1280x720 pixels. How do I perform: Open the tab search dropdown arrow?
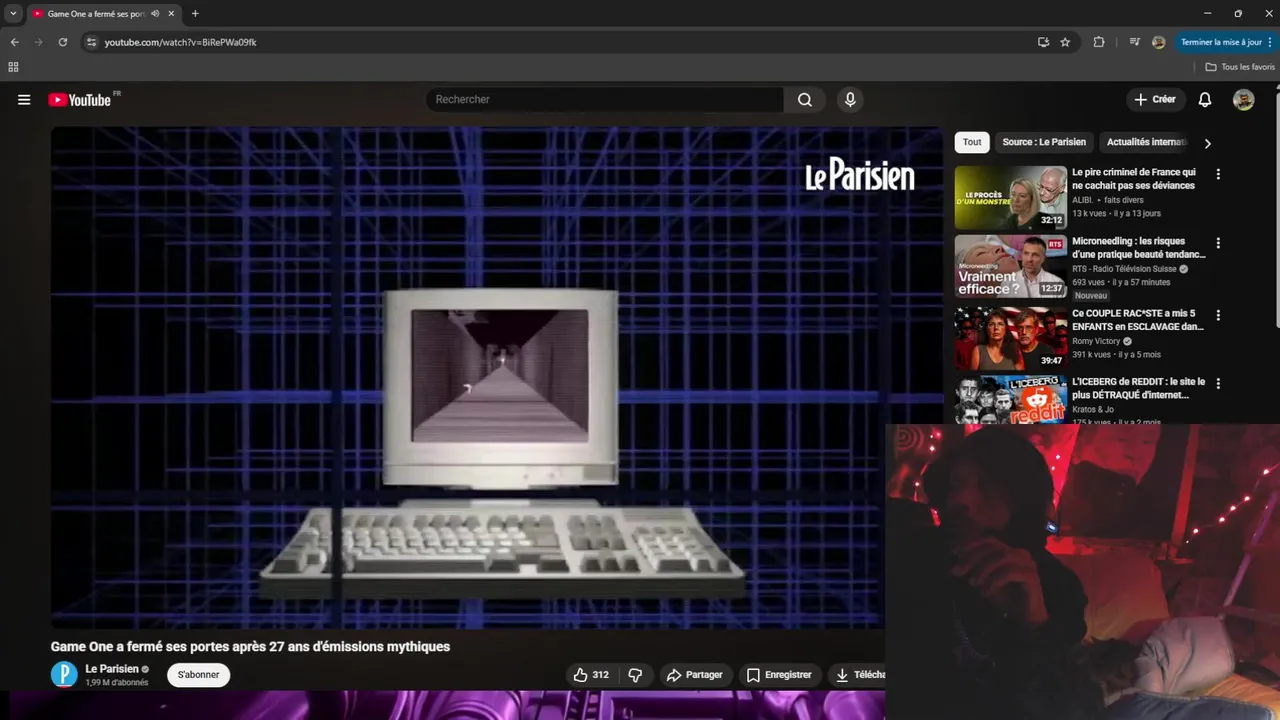click(x=13, y=14)
